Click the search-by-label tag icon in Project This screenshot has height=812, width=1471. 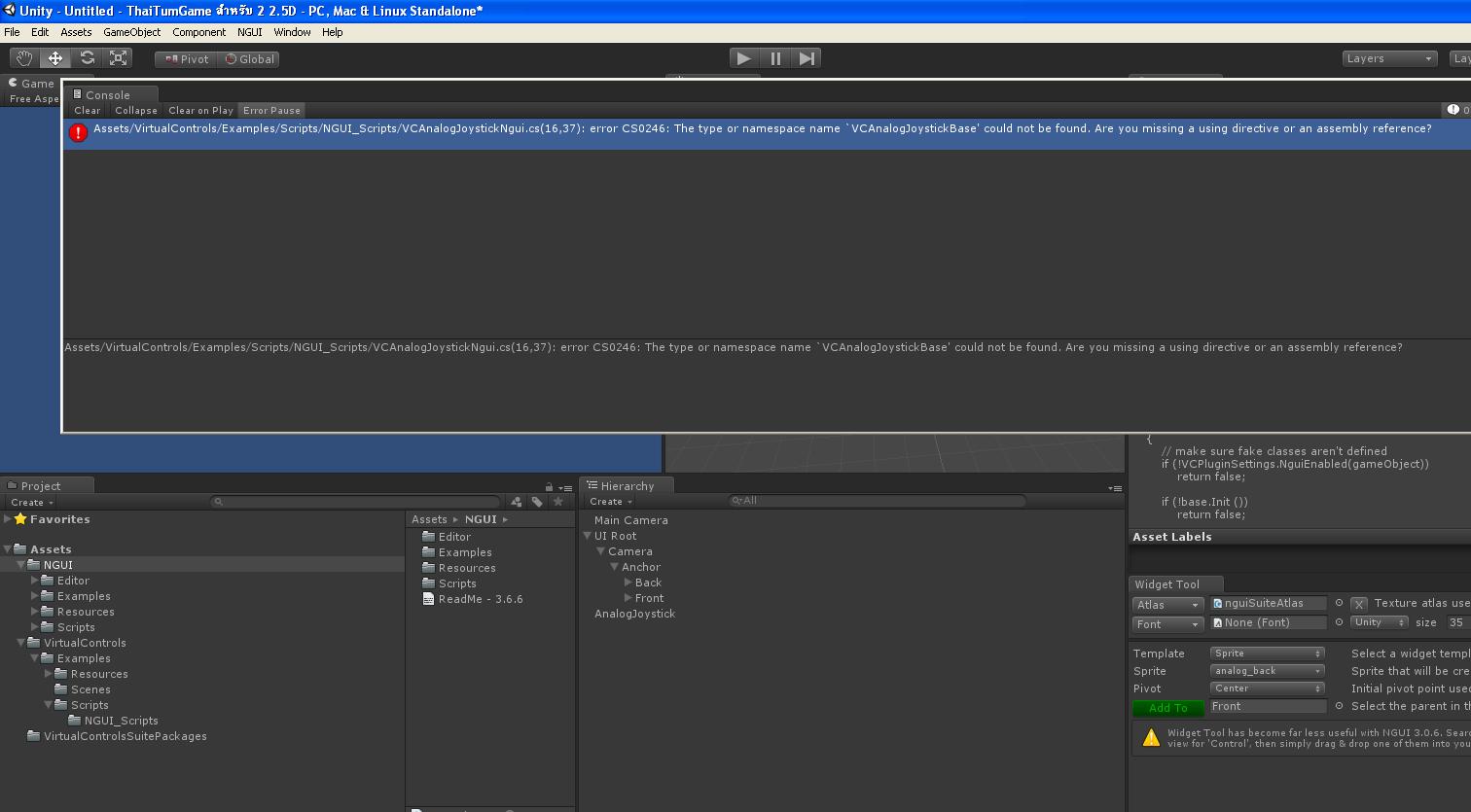(537, 502)
